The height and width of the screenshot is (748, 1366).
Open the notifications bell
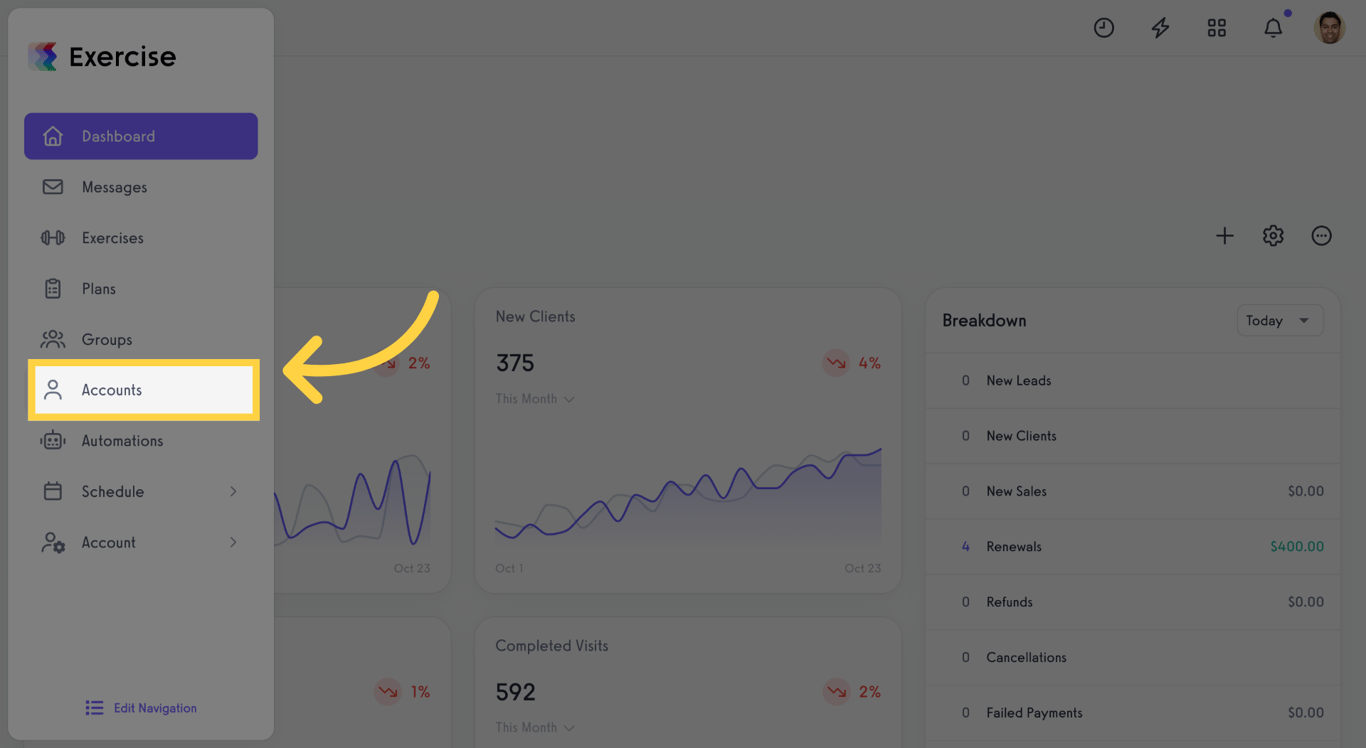1273,28
